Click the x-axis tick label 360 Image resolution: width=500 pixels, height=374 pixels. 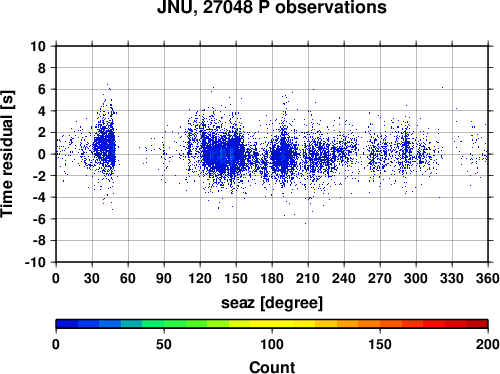coord(488,278)
